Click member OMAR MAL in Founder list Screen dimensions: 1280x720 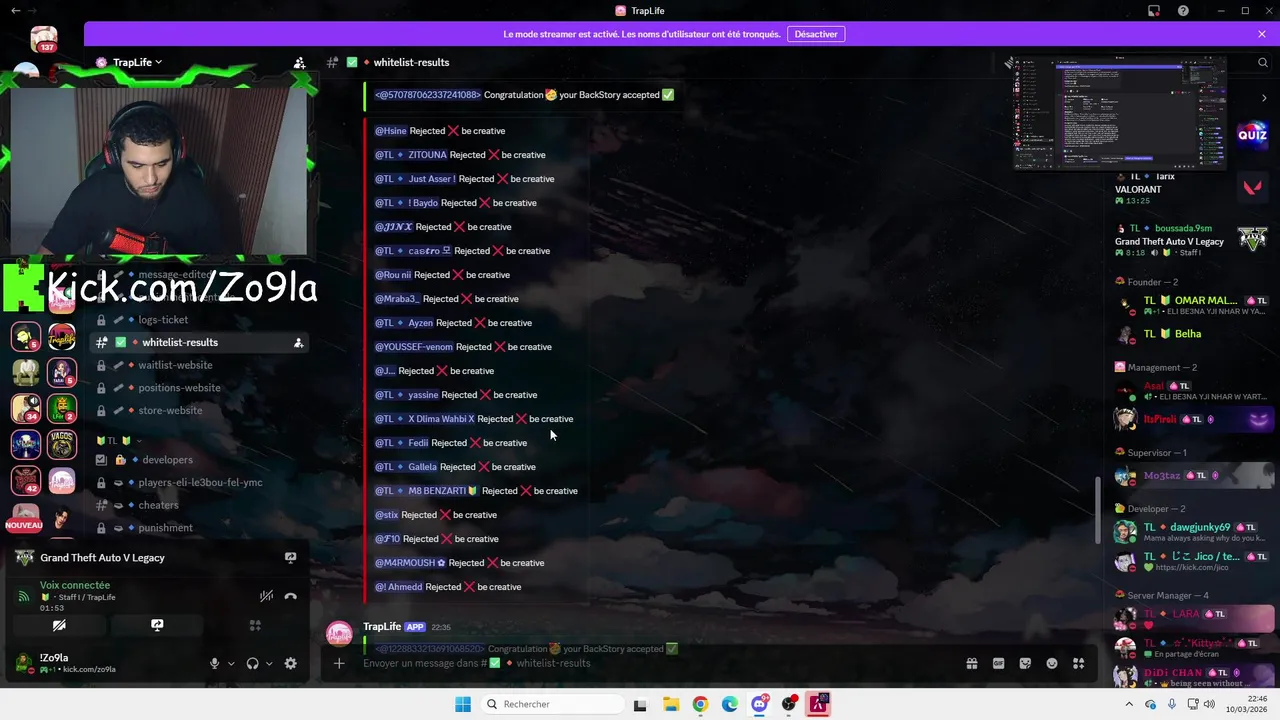[1193, 305]
